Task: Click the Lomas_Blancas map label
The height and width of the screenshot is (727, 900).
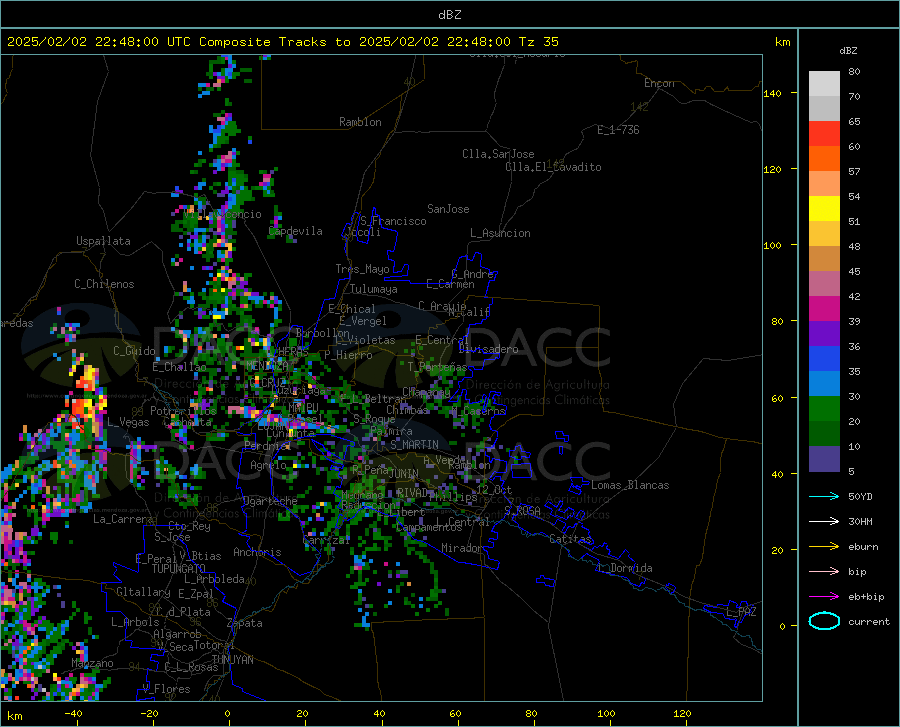Action: coord(630,485)
